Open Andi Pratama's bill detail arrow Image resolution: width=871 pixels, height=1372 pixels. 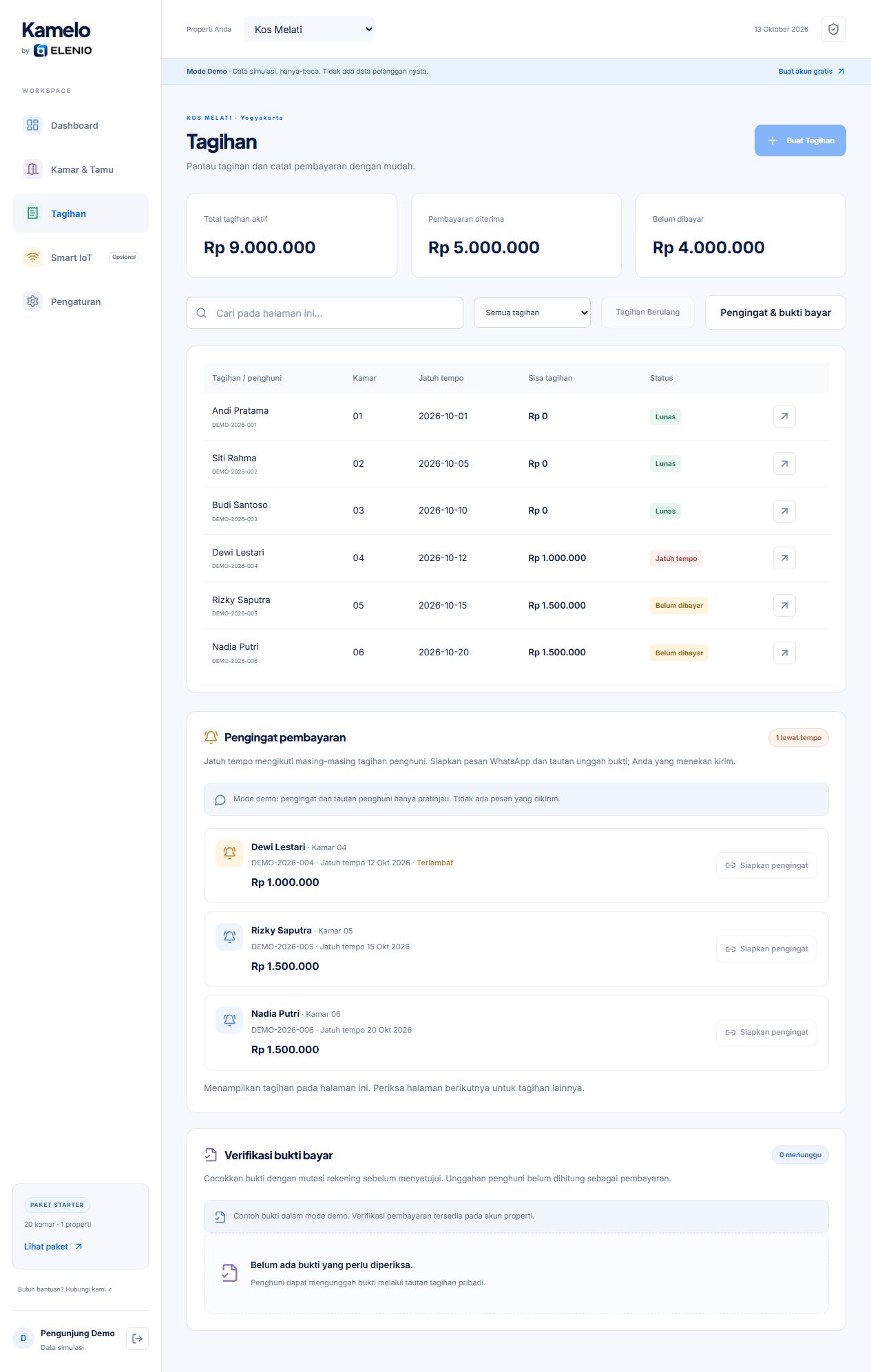tap(784, 416)
